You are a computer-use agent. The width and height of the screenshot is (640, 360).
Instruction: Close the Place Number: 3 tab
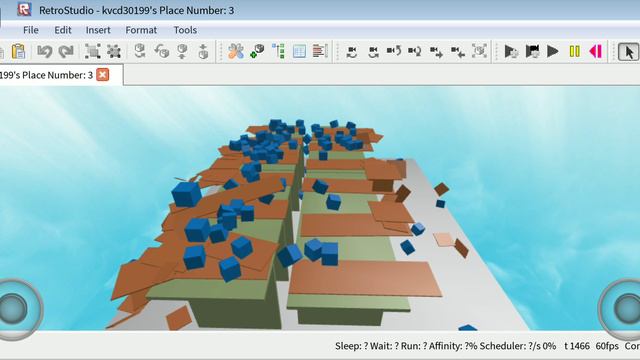click(x=102, y=75)
